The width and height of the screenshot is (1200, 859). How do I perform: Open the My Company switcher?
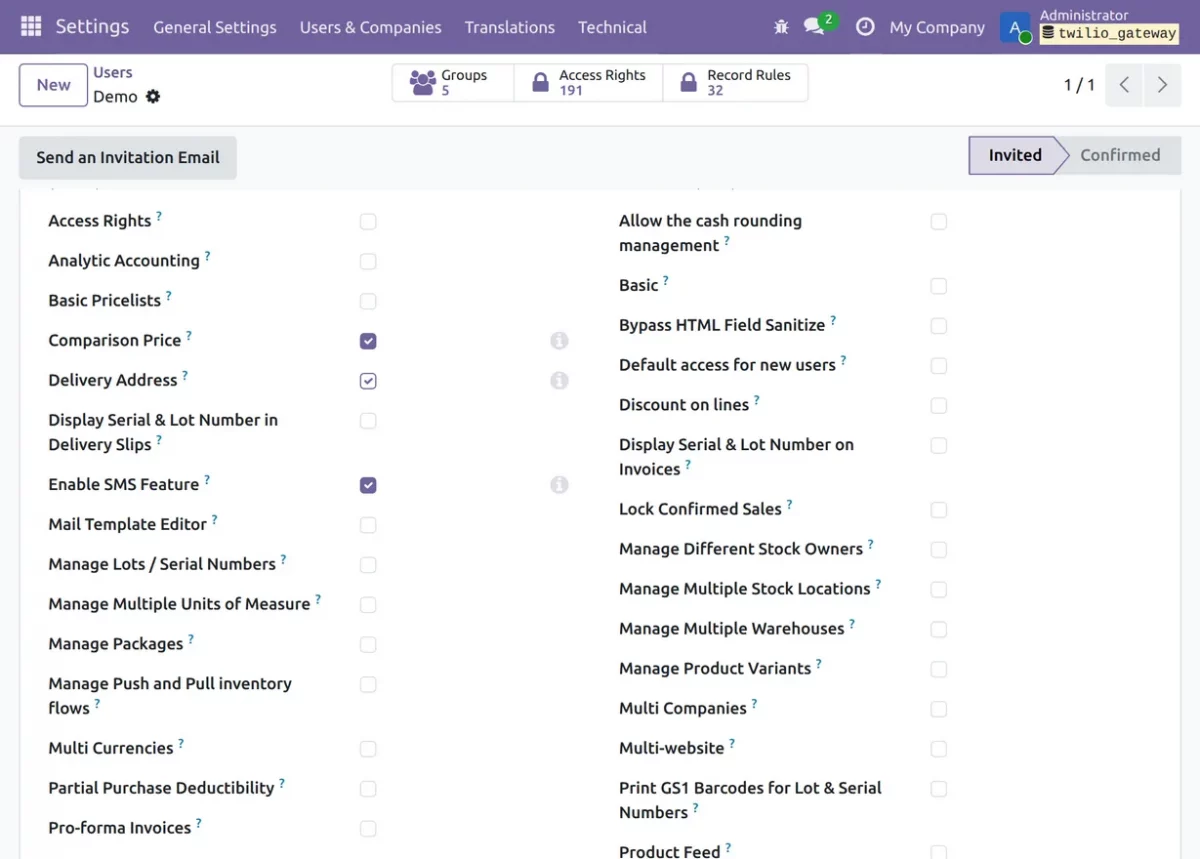tap(937, 27)
